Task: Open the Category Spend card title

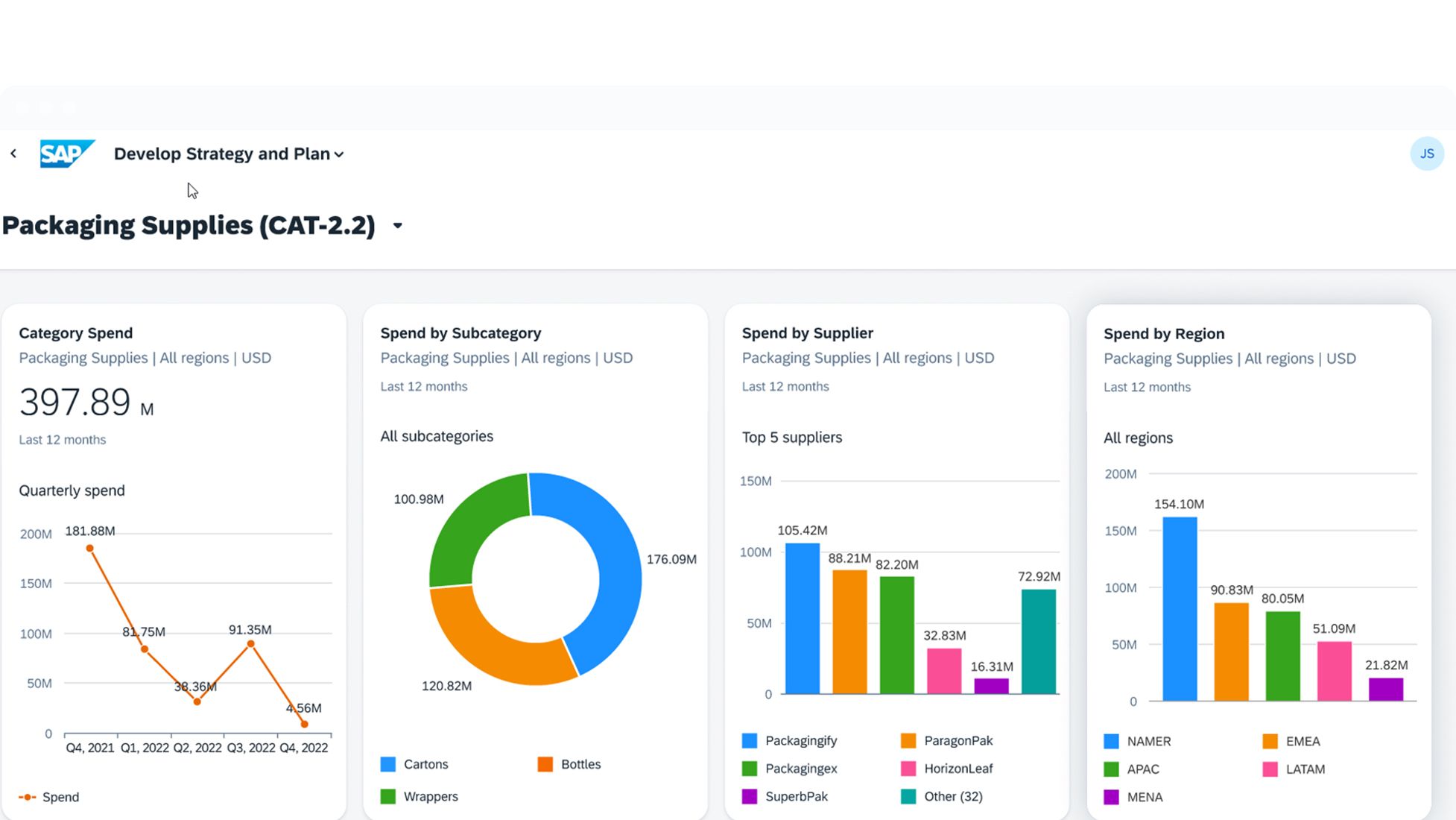Action: [76, 333]
